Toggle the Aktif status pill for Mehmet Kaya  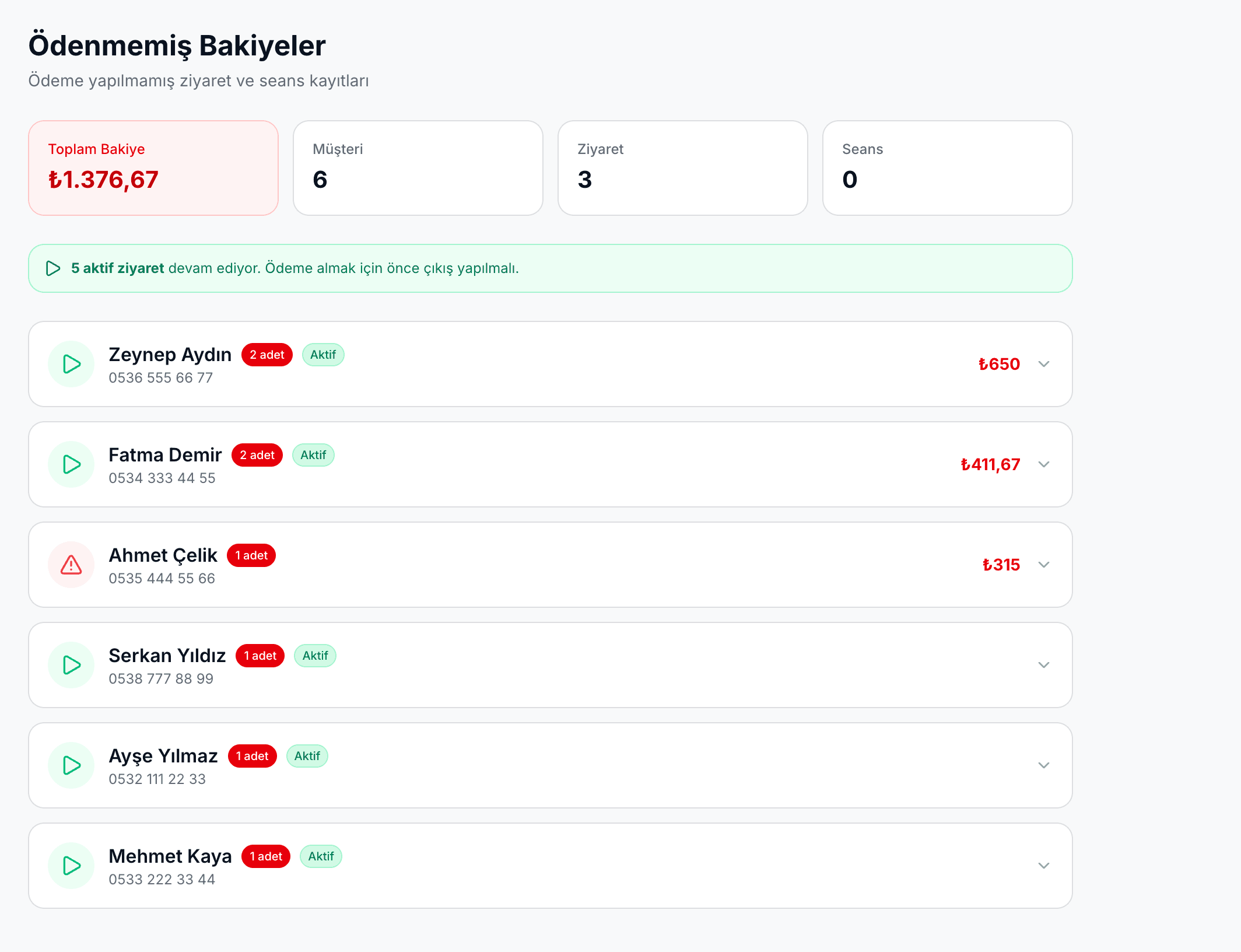[320, 856]
